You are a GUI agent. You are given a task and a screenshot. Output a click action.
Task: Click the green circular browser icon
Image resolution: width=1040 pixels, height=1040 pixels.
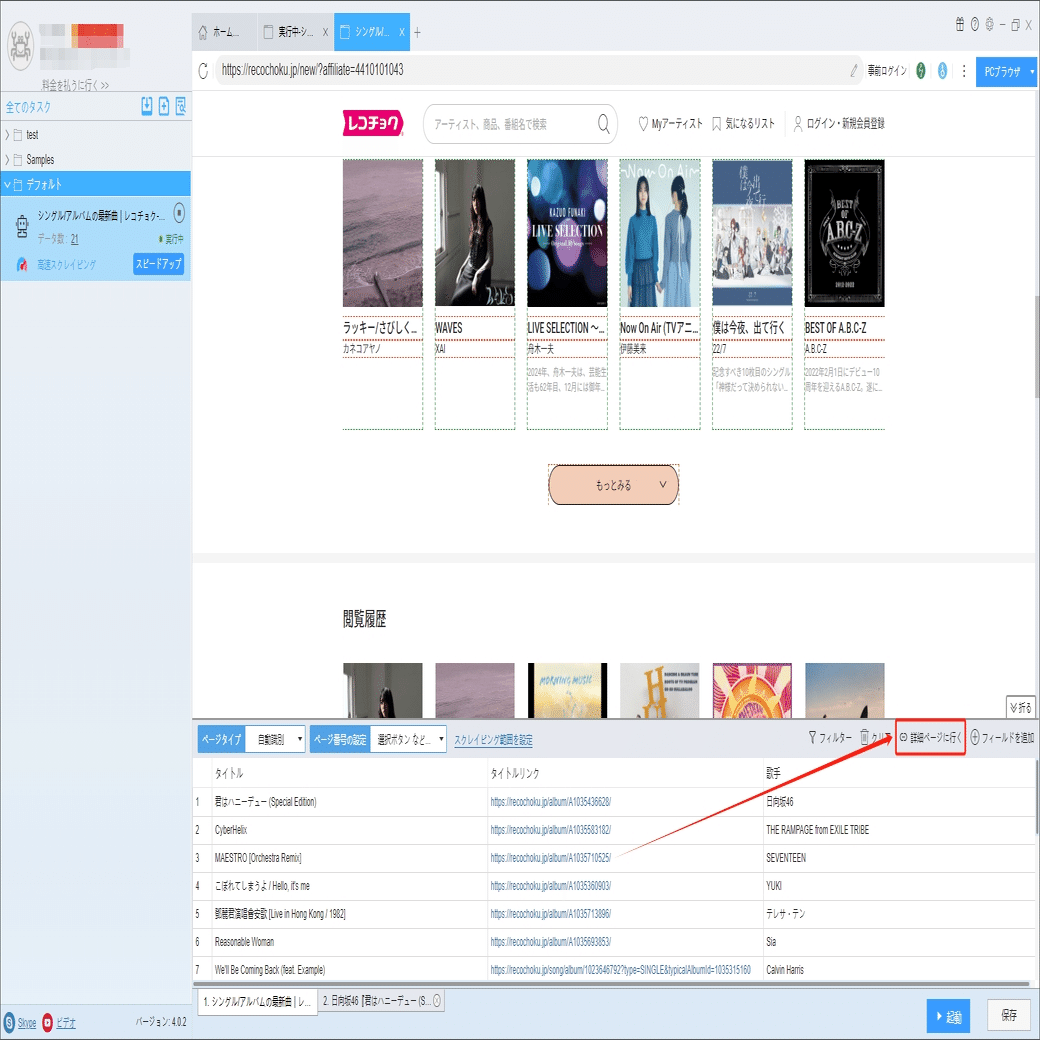tap(921, 70)
